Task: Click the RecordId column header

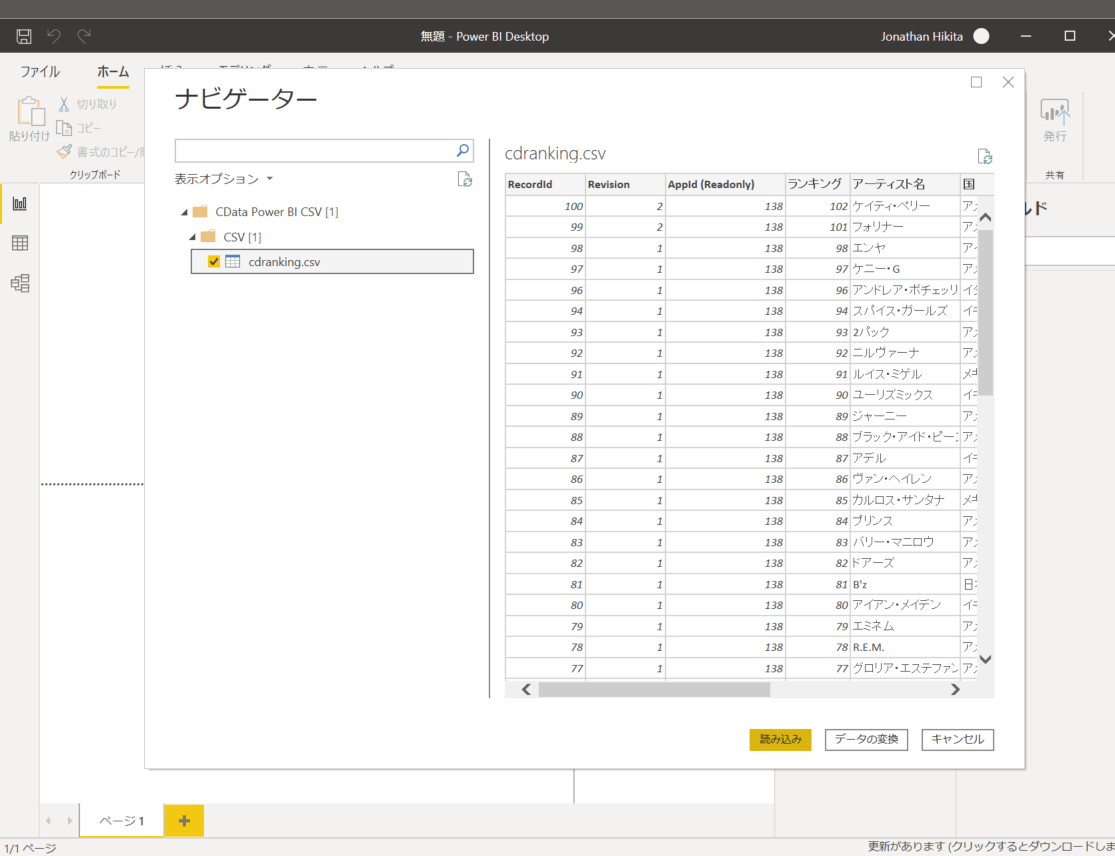Action: 545,184
